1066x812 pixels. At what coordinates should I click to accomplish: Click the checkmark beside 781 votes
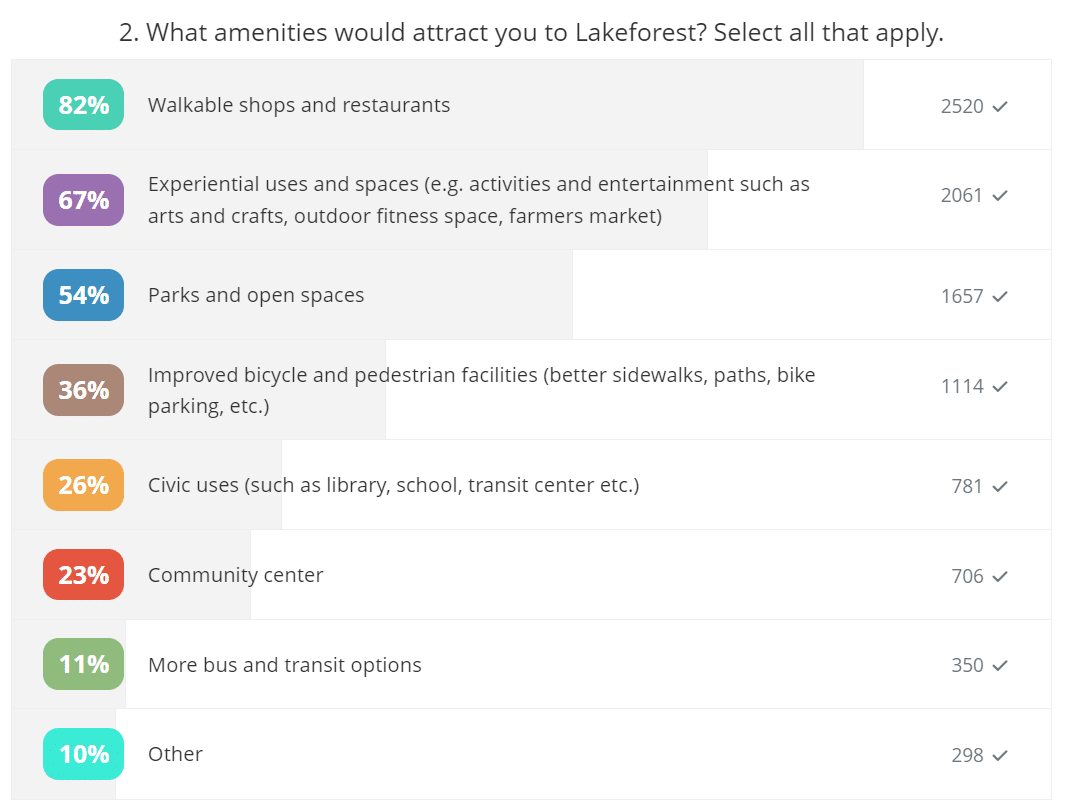[x=1000, y=486]
